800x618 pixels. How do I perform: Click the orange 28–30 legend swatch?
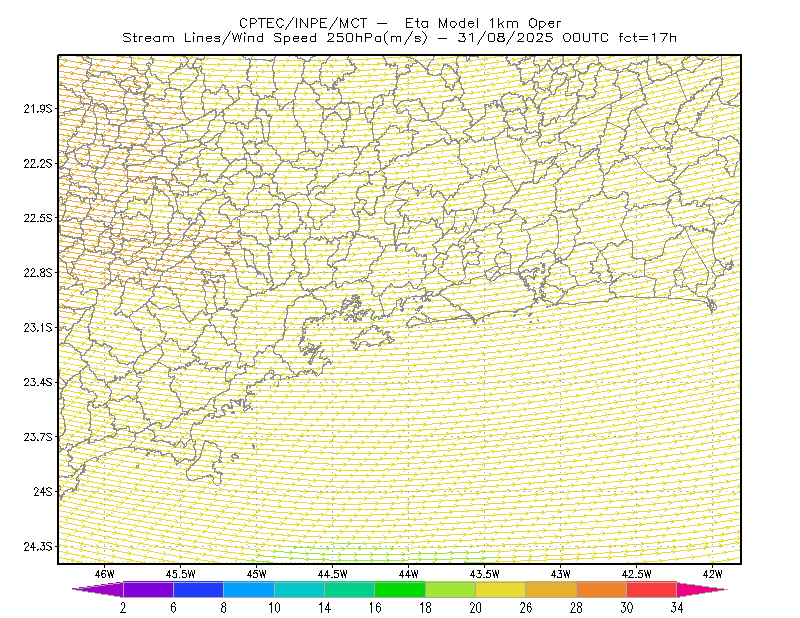pyautogui.click(x=602, y=589)
